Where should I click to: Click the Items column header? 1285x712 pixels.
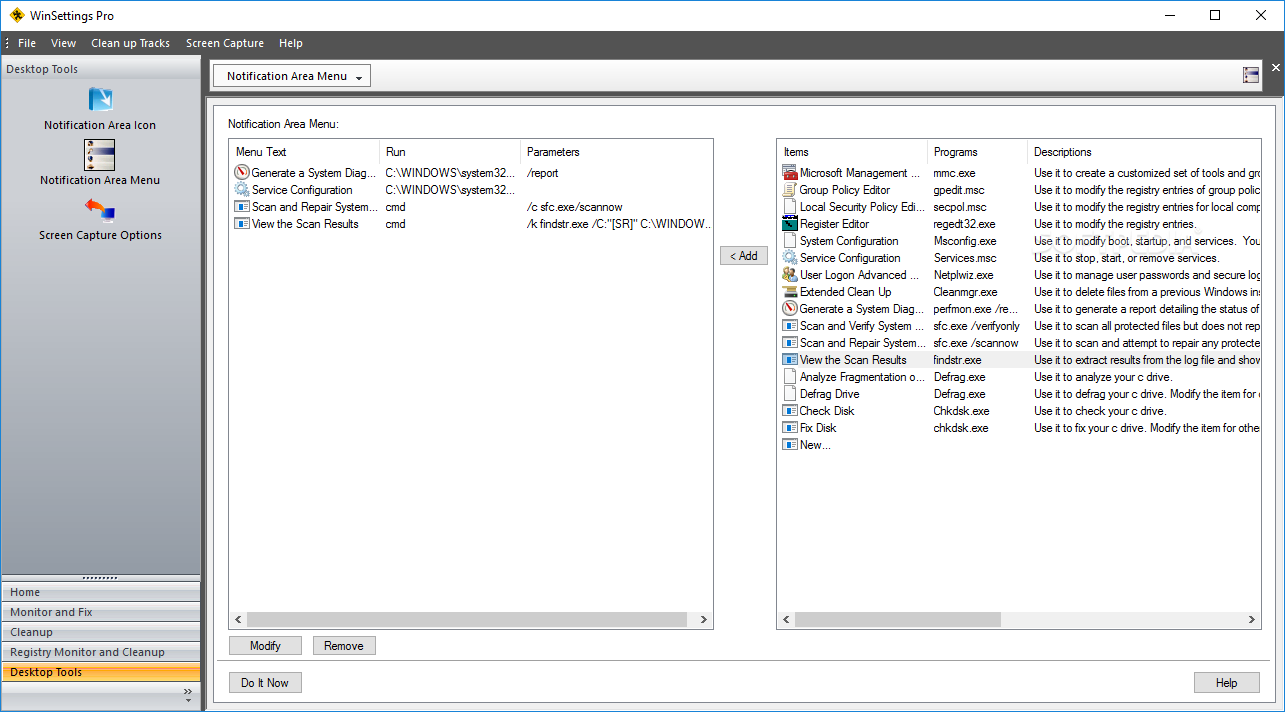[x=852, y=152]
